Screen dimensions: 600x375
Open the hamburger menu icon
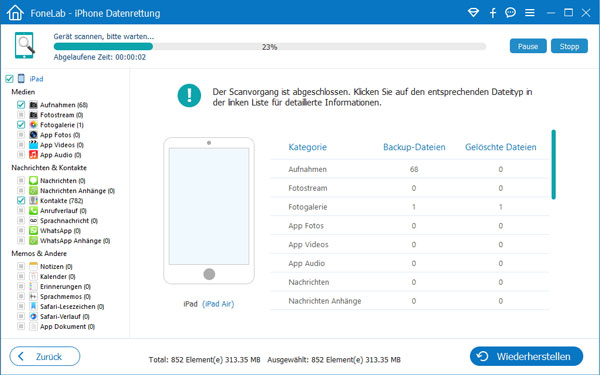(530, 13)
